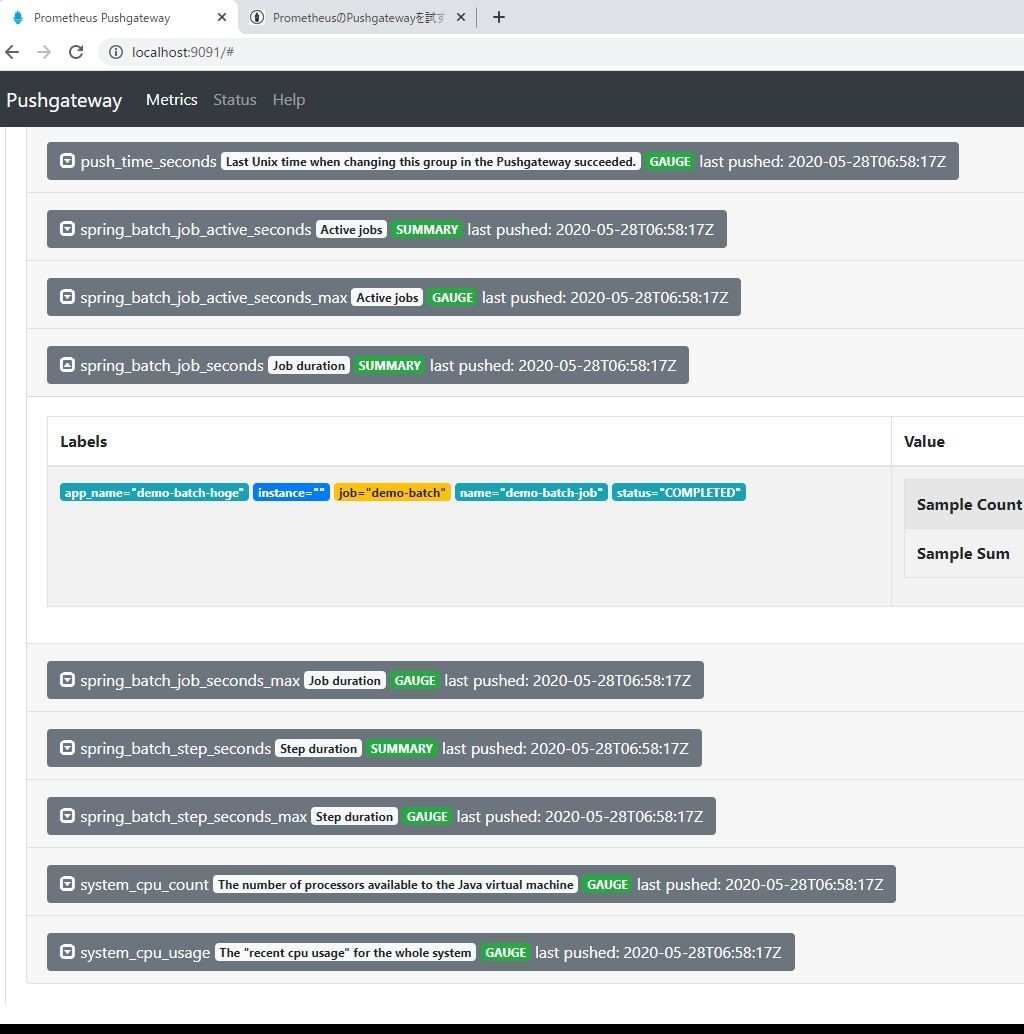Click the "recent cpu usage" help text badge
The width and height of the screenshot is (1024, 1034).
[x=345, y=952]
